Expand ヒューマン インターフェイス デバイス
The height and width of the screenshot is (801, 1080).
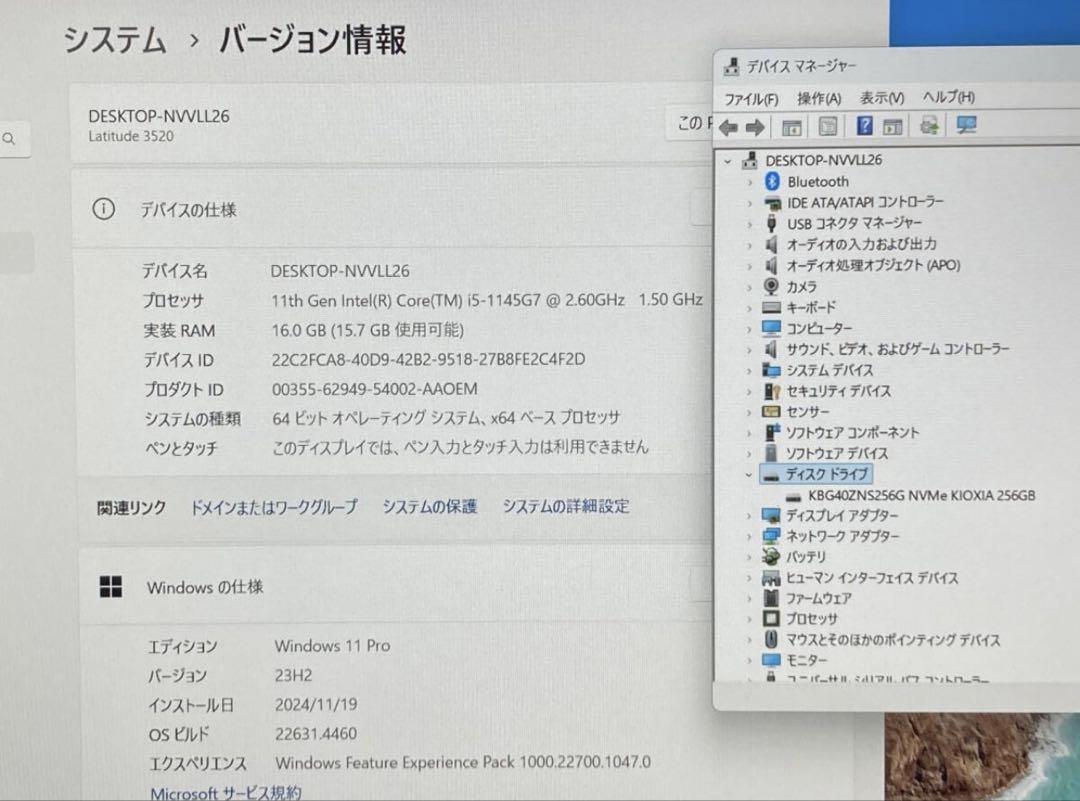point(749,578)
